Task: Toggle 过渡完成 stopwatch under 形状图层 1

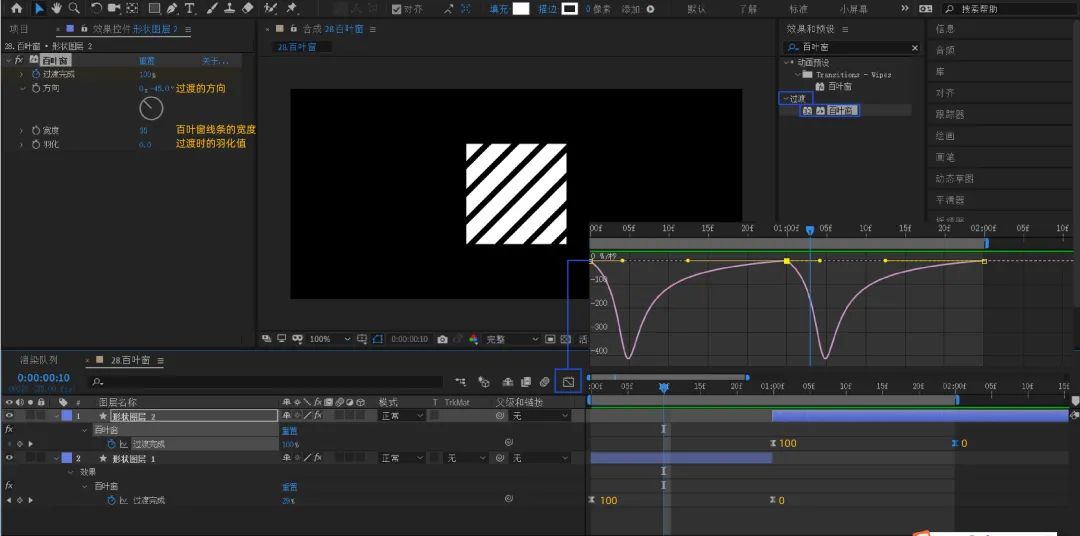Action: [111, 500]
